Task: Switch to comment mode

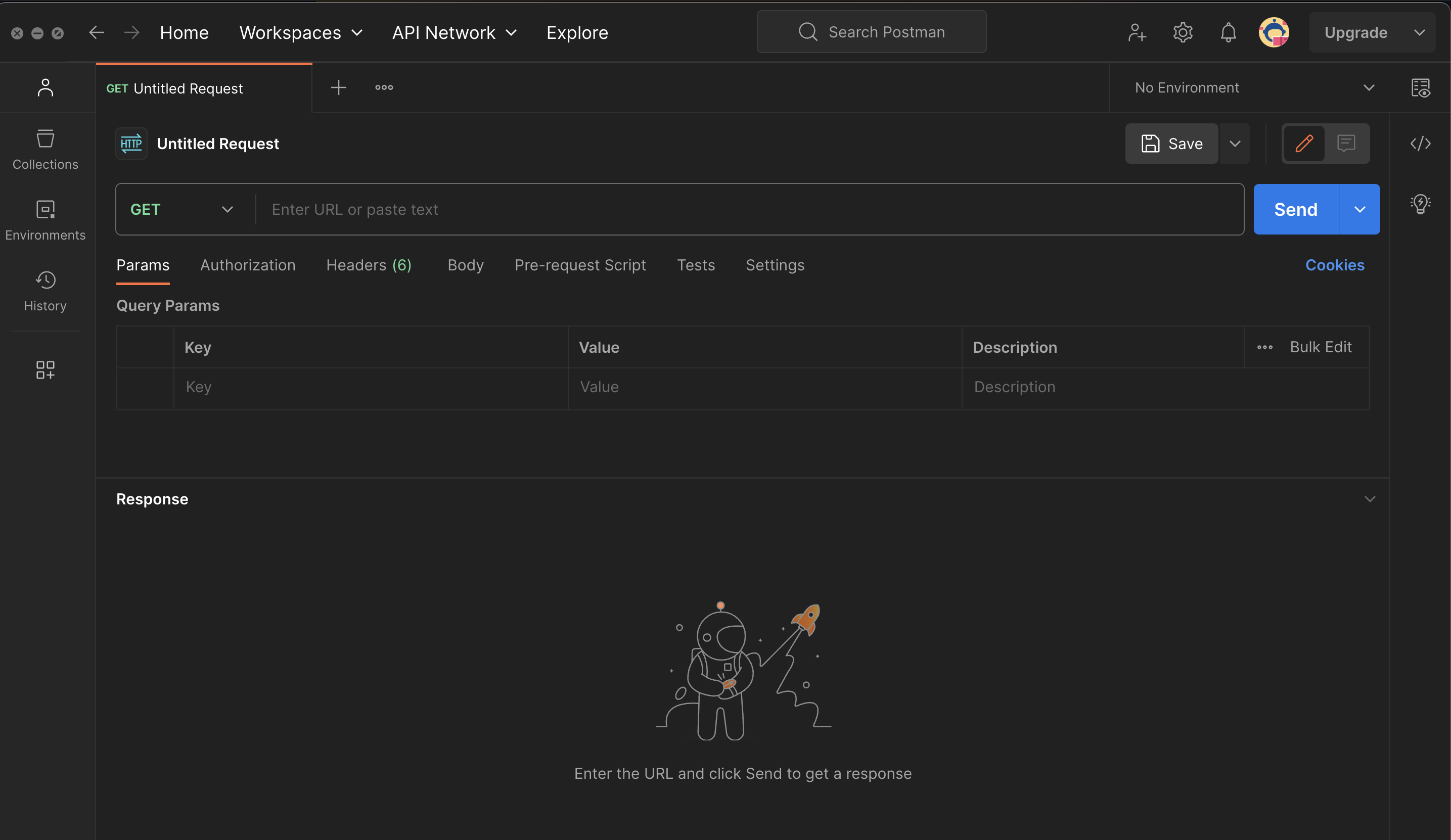Action: point(1346,144)
